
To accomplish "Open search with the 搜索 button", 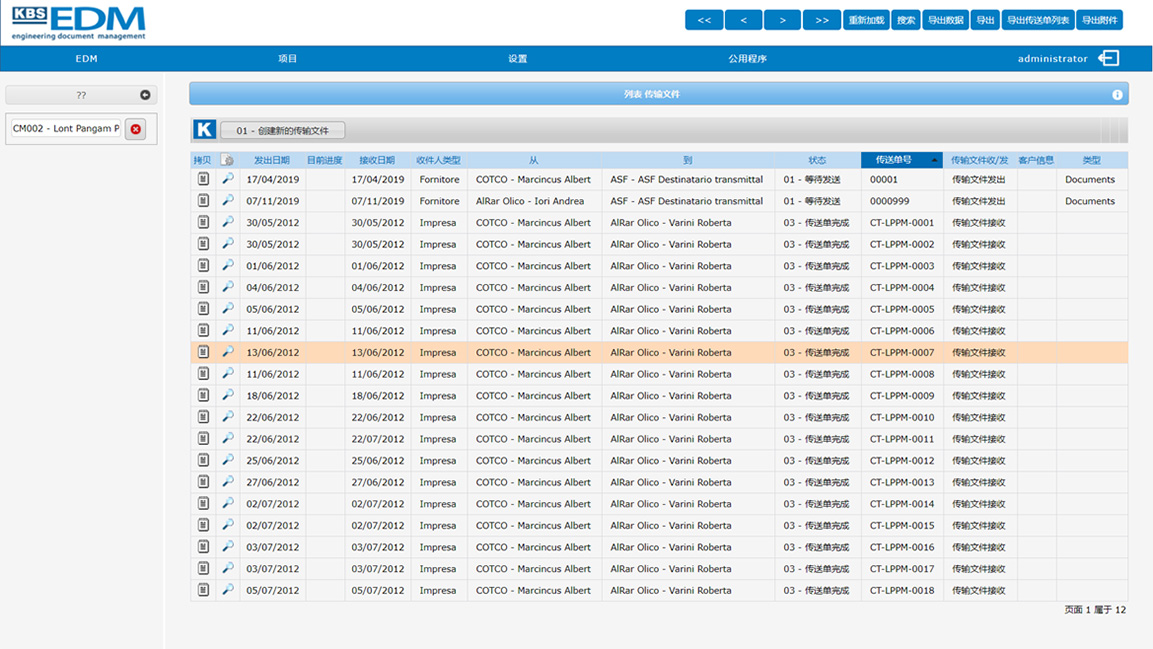I will 904,19.
